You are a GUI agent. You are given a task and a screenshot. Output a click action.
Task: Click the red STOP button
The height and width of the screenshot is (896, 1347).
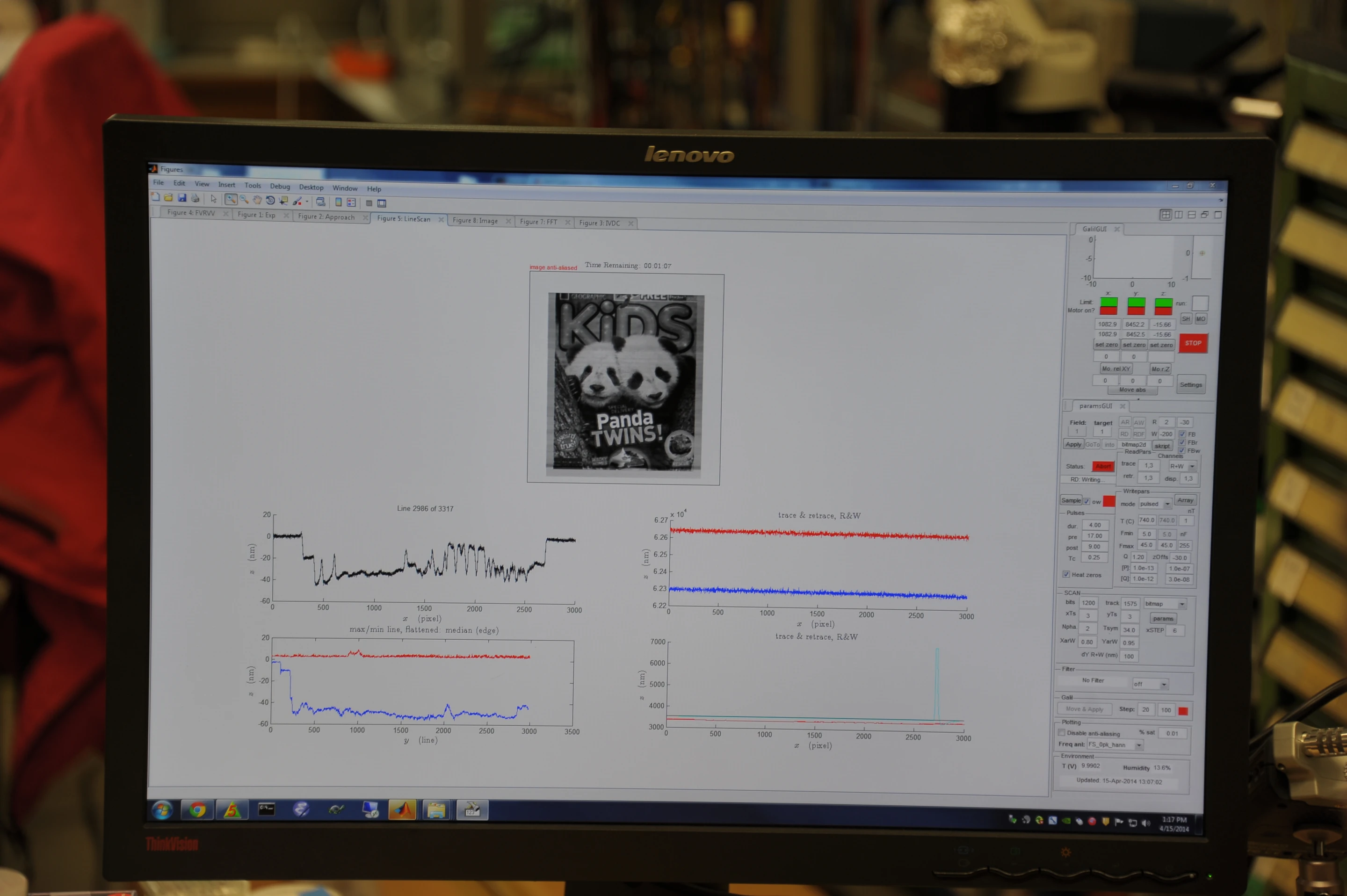[1193, 343]
